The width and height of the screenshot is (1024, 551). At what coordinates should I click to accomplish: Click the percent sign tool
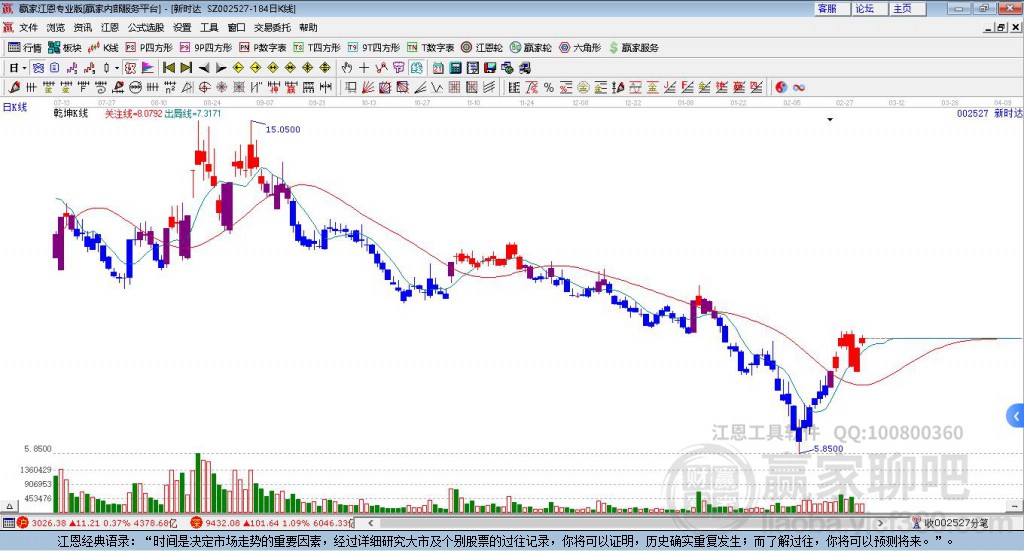pyautogui.click(x=549, y=87)
